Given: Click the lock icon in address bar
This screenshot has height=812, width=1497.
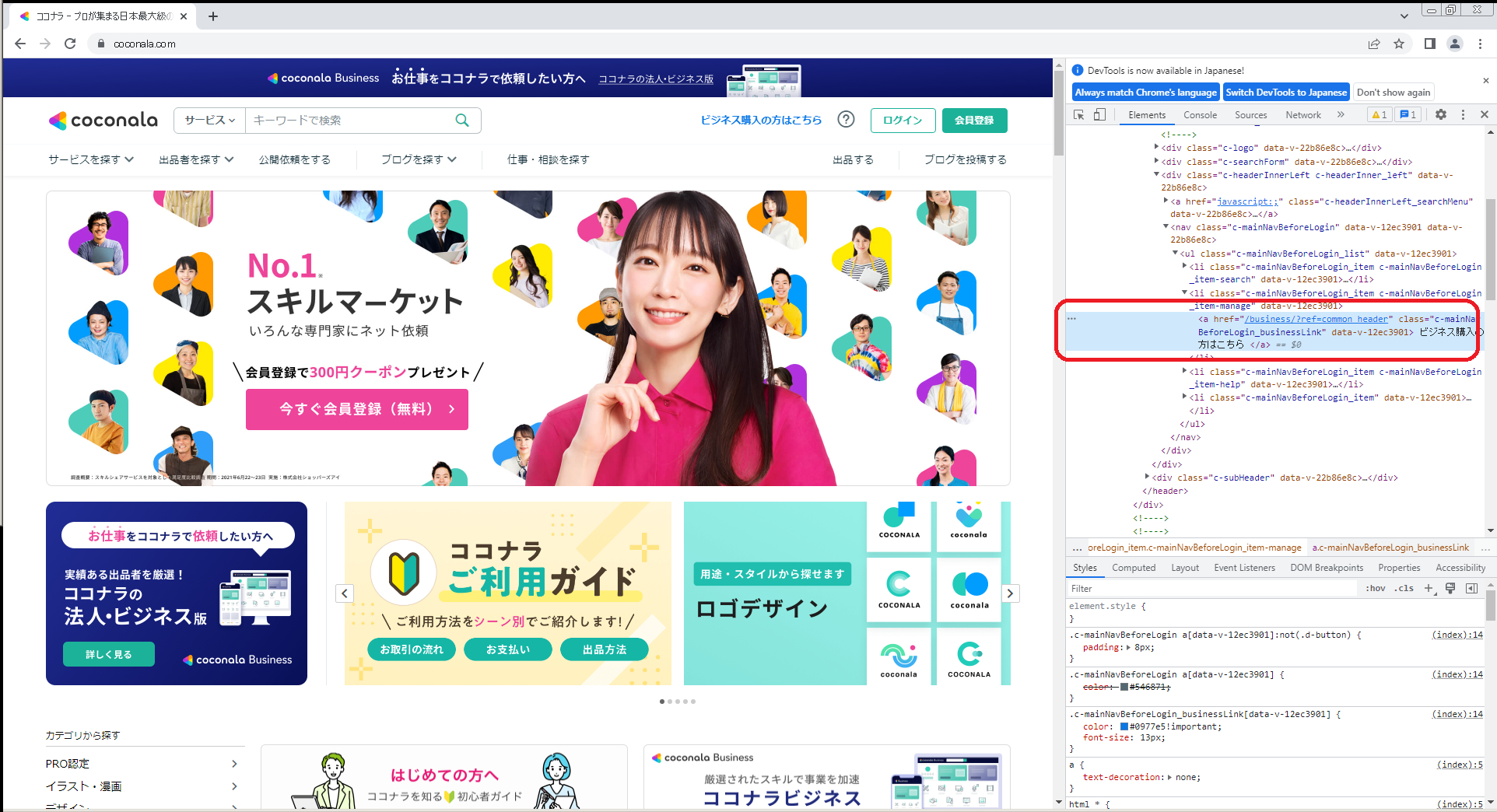Looking at the screenshot, I should pyautogui.click(x=100, y=44).
